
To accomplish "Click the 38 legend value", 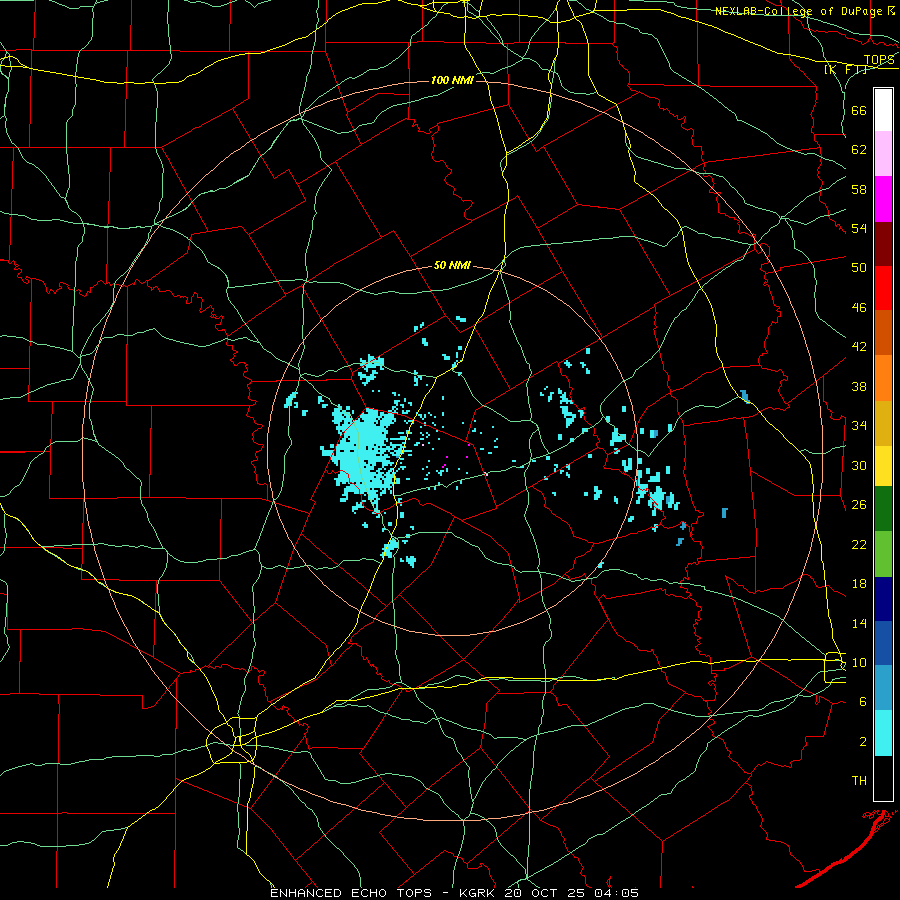I will pos(859,386).
